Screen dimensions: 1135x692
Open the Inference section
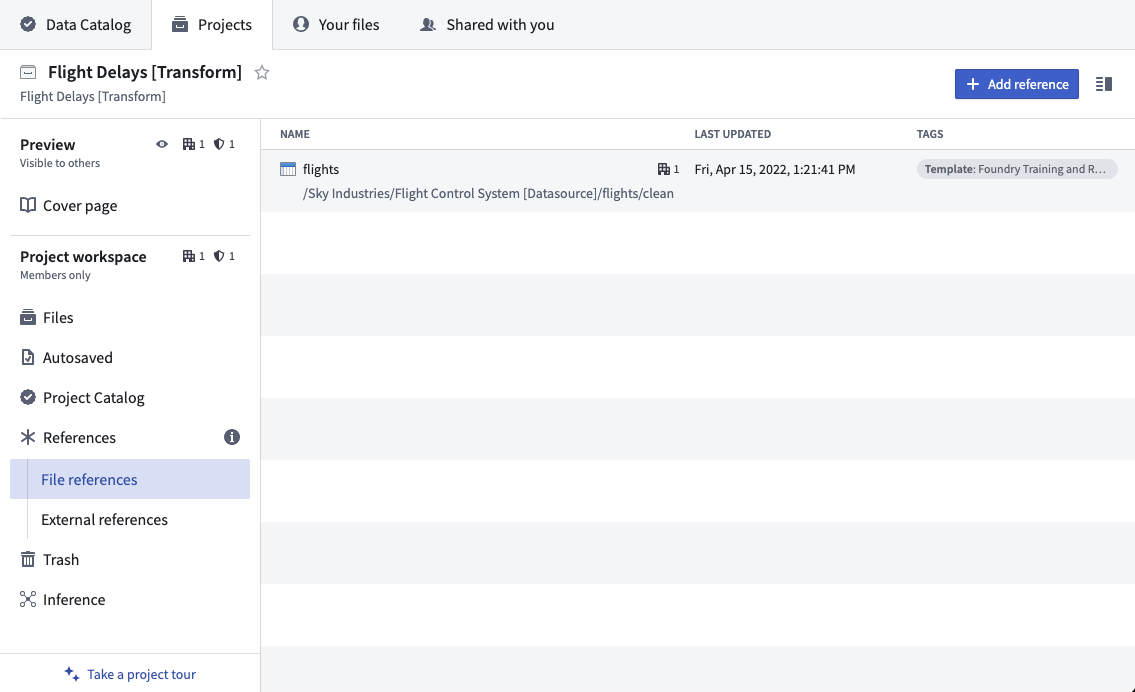pos(130,599)
